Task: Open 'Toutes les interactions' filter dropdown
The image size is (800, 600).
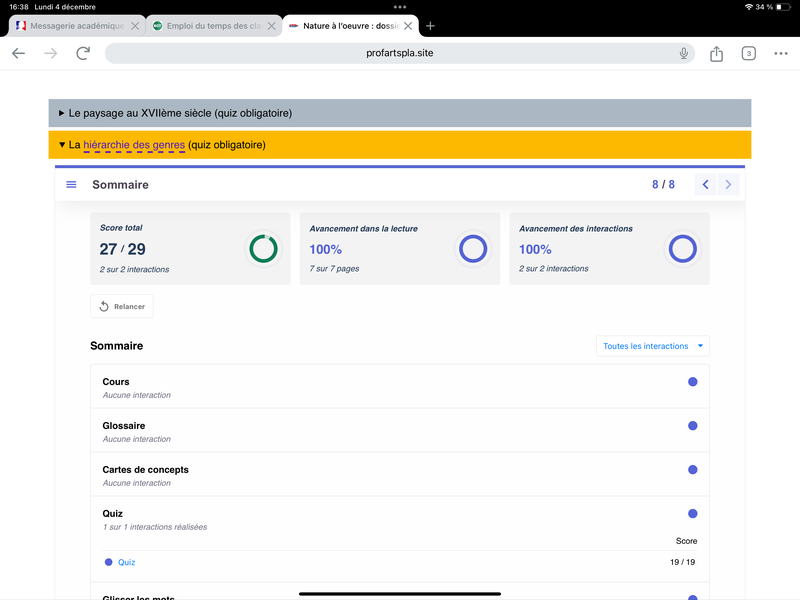Action: 652,346
